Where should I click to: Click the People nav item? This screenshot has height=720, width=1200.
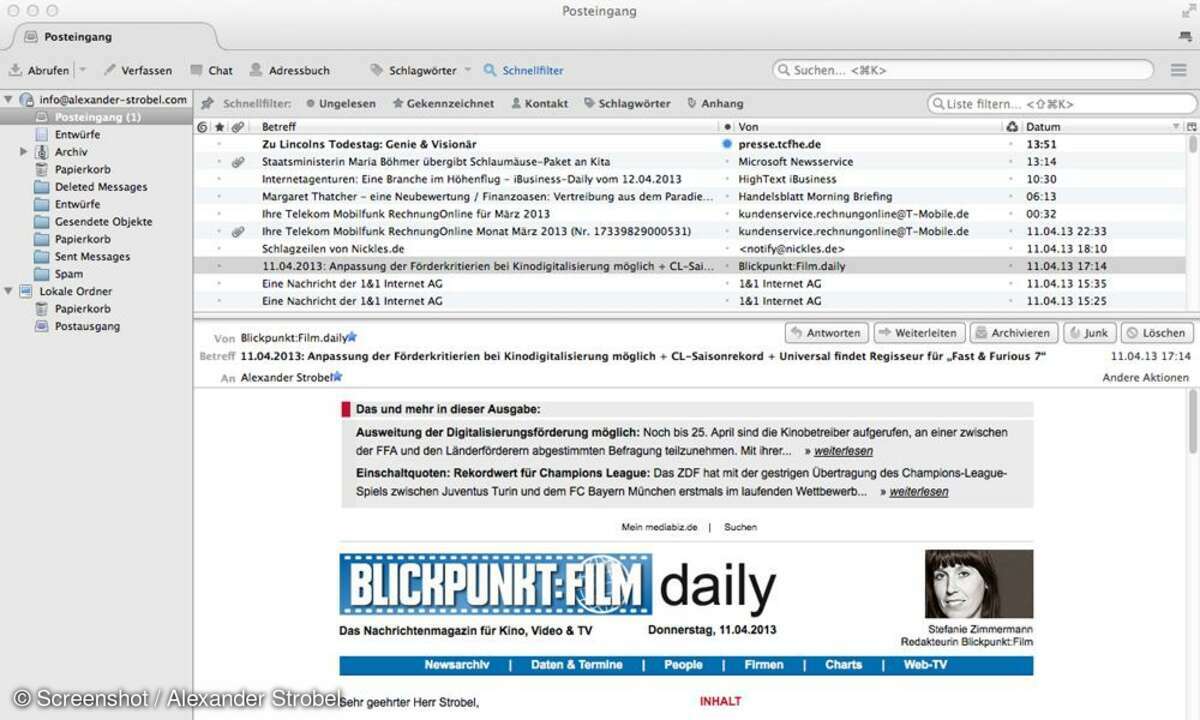tap(683, 665)
